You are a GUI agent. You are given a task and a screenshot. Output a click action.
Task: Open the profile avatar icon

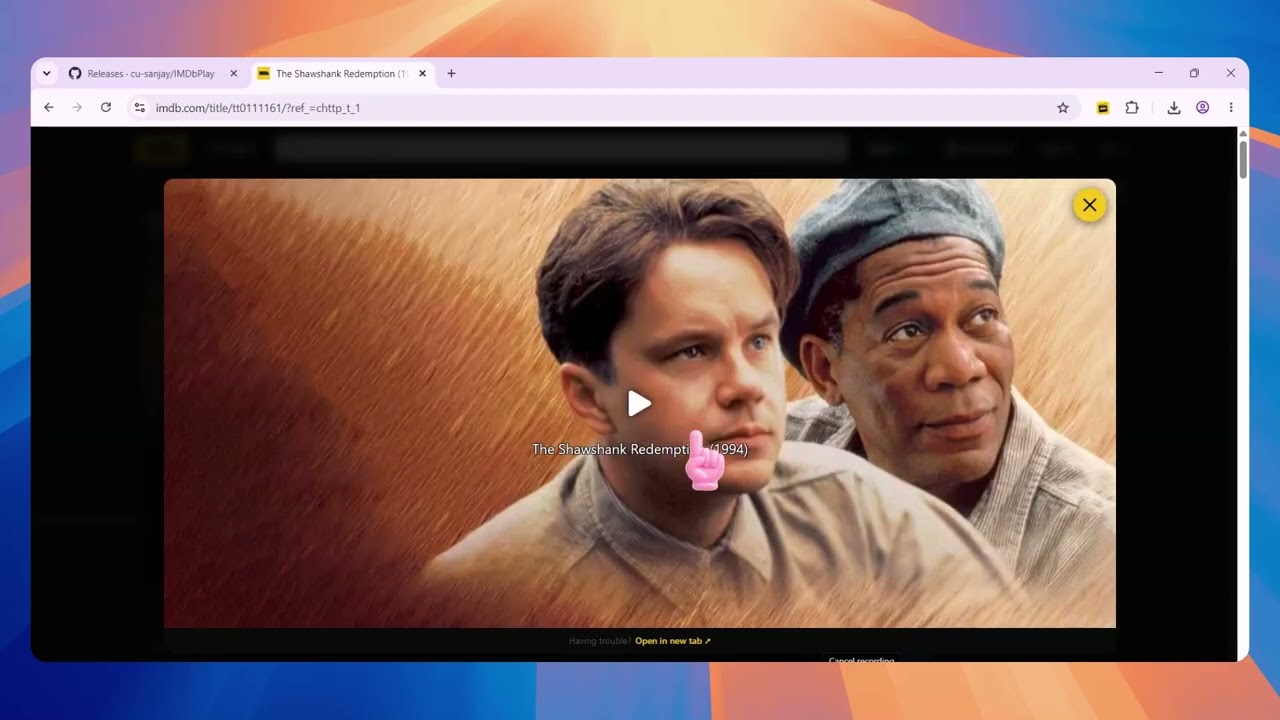pos(1203,108)
